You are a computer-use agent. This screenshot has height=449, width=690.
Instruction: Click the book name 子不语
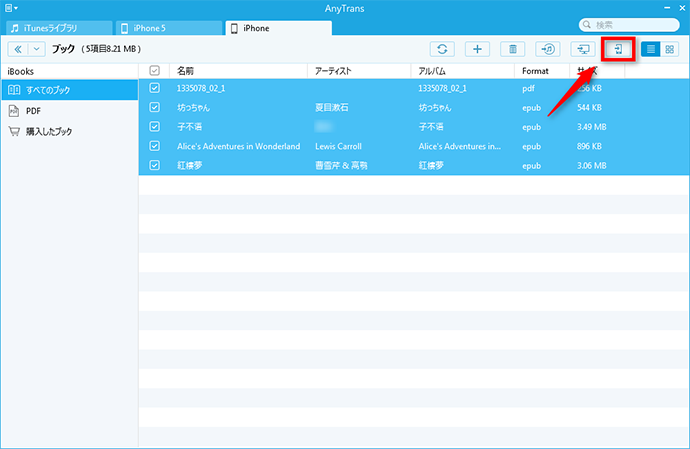tap(189, 127)
